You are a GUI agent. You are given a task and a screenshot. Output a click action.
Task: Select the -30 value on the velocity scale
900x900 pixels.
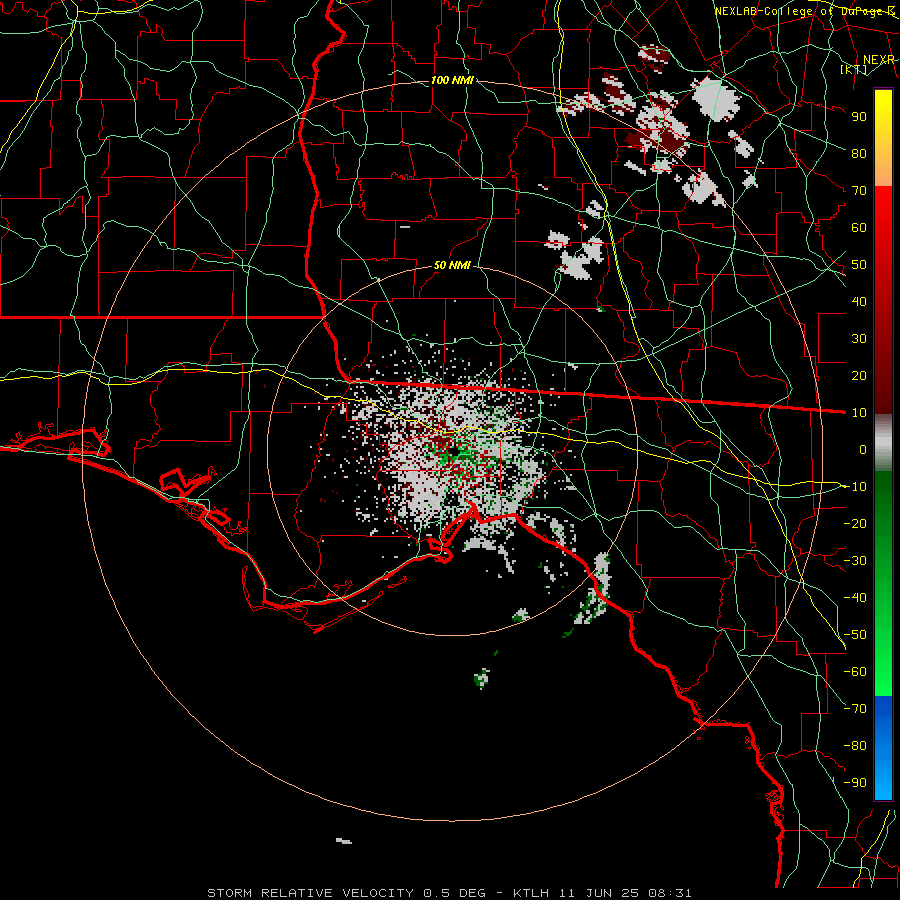pos(855,561)
